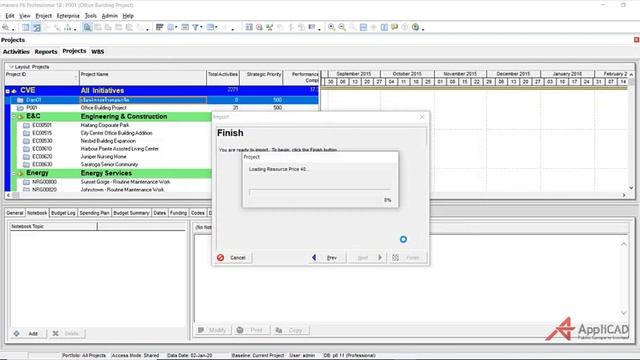The width and height of the screenshot is (640, 360).
Task: Click the E&C EPS node icon
Action: (x=20, y=117)
